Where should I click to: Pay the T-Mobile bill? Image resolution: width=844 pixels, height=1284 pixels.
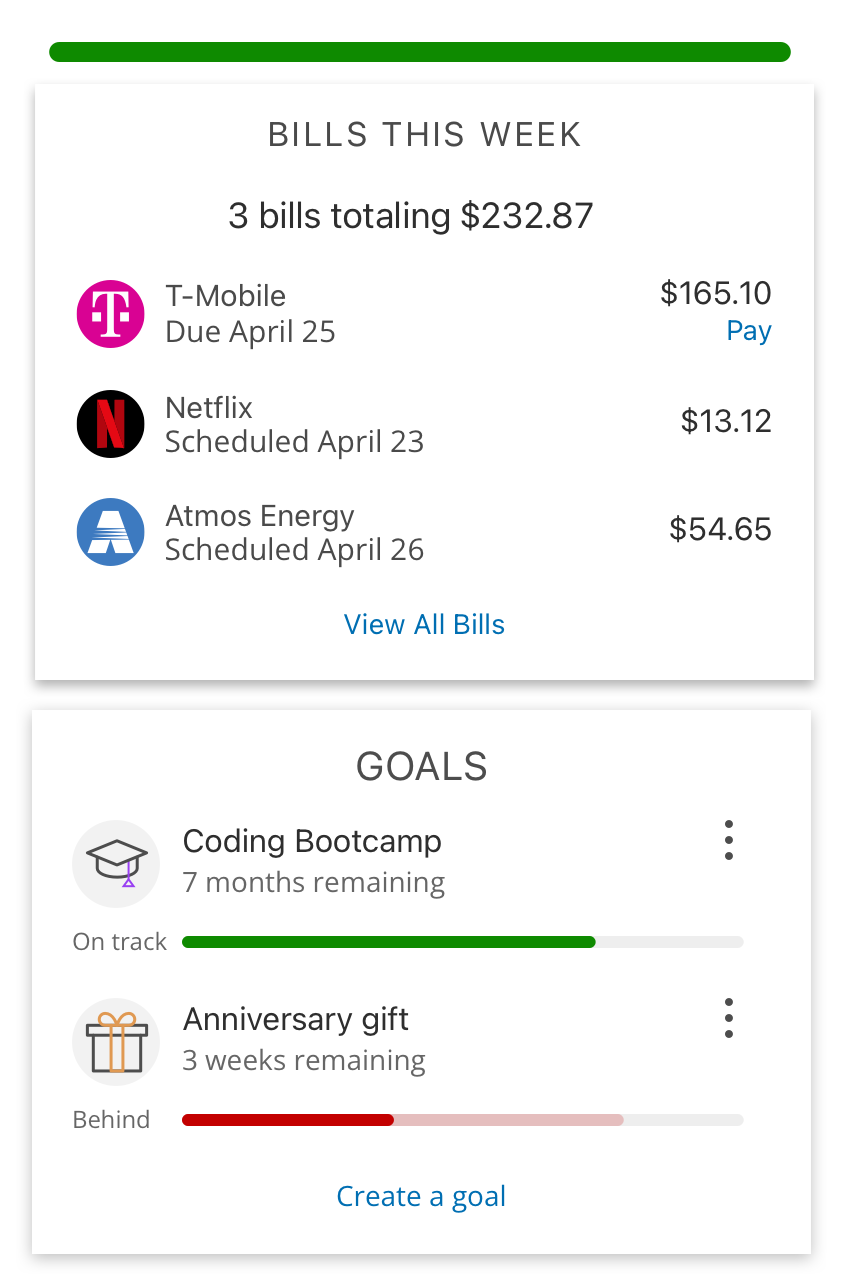749,331
